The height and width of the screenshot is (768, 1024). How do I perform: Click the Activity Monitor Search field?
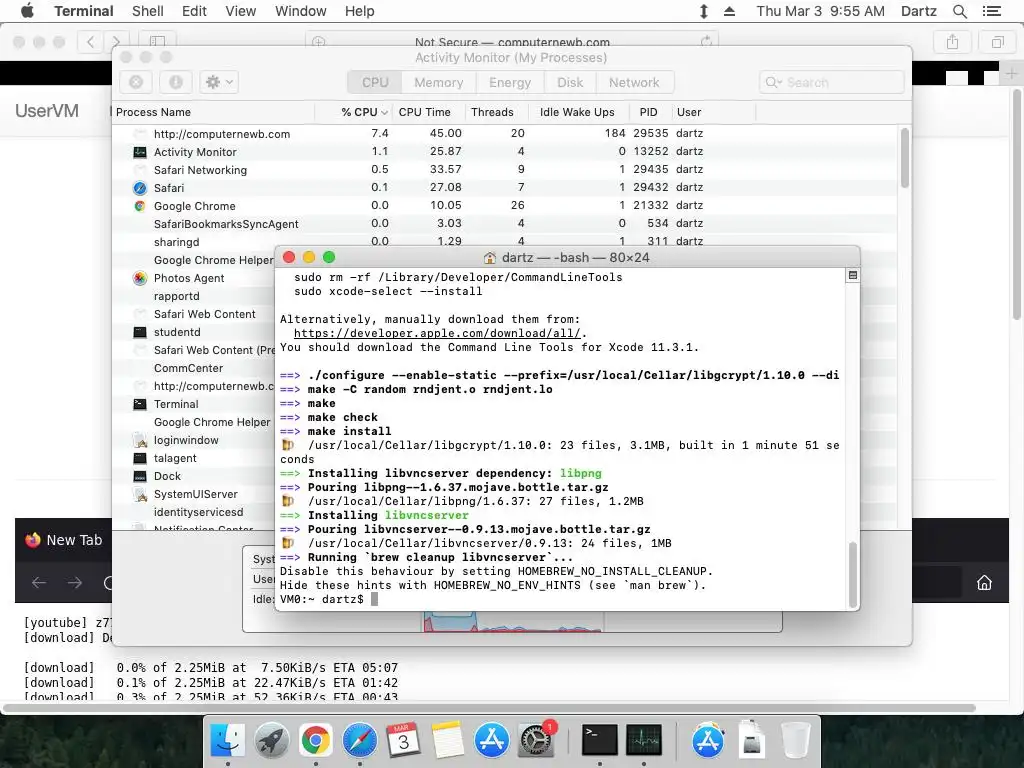832,82
